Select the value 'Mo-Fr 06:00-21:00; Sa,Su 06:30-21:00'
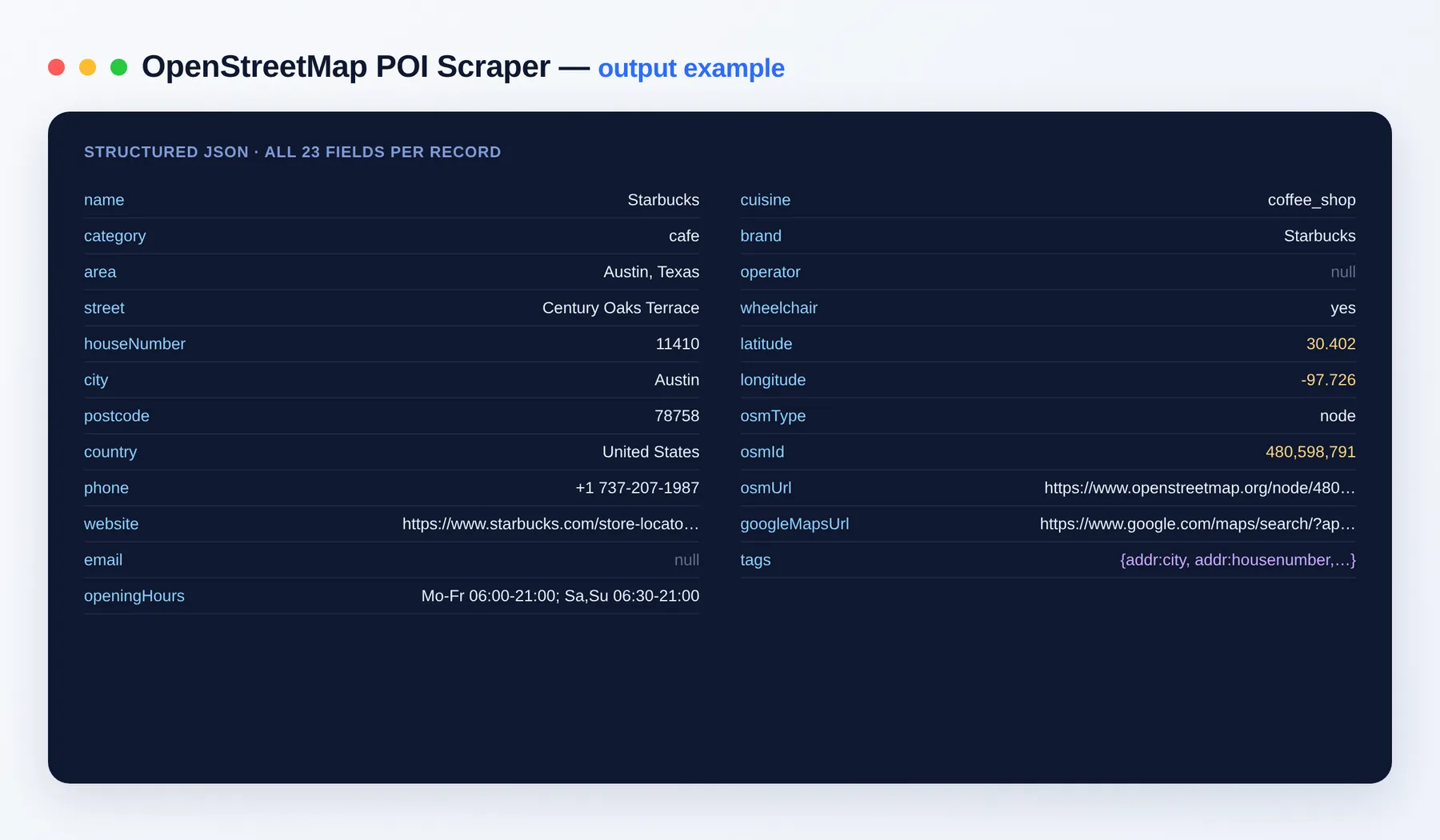This screenshot has height=840, width=1440. (x=560, y=596)
